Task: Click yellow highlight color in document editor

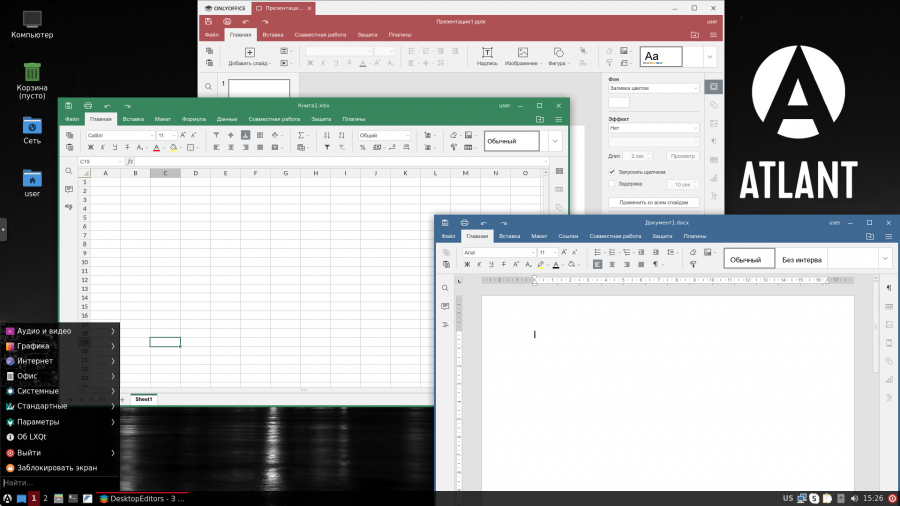Action: point(540,264)
